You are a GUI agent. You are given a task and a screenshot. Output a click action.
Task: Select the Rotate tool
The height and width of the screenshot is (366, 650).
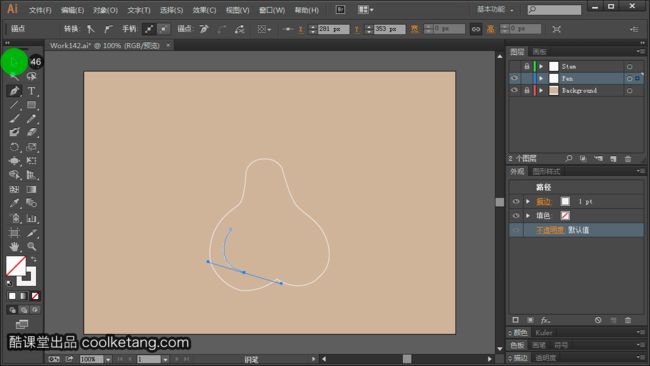(14, 147)
